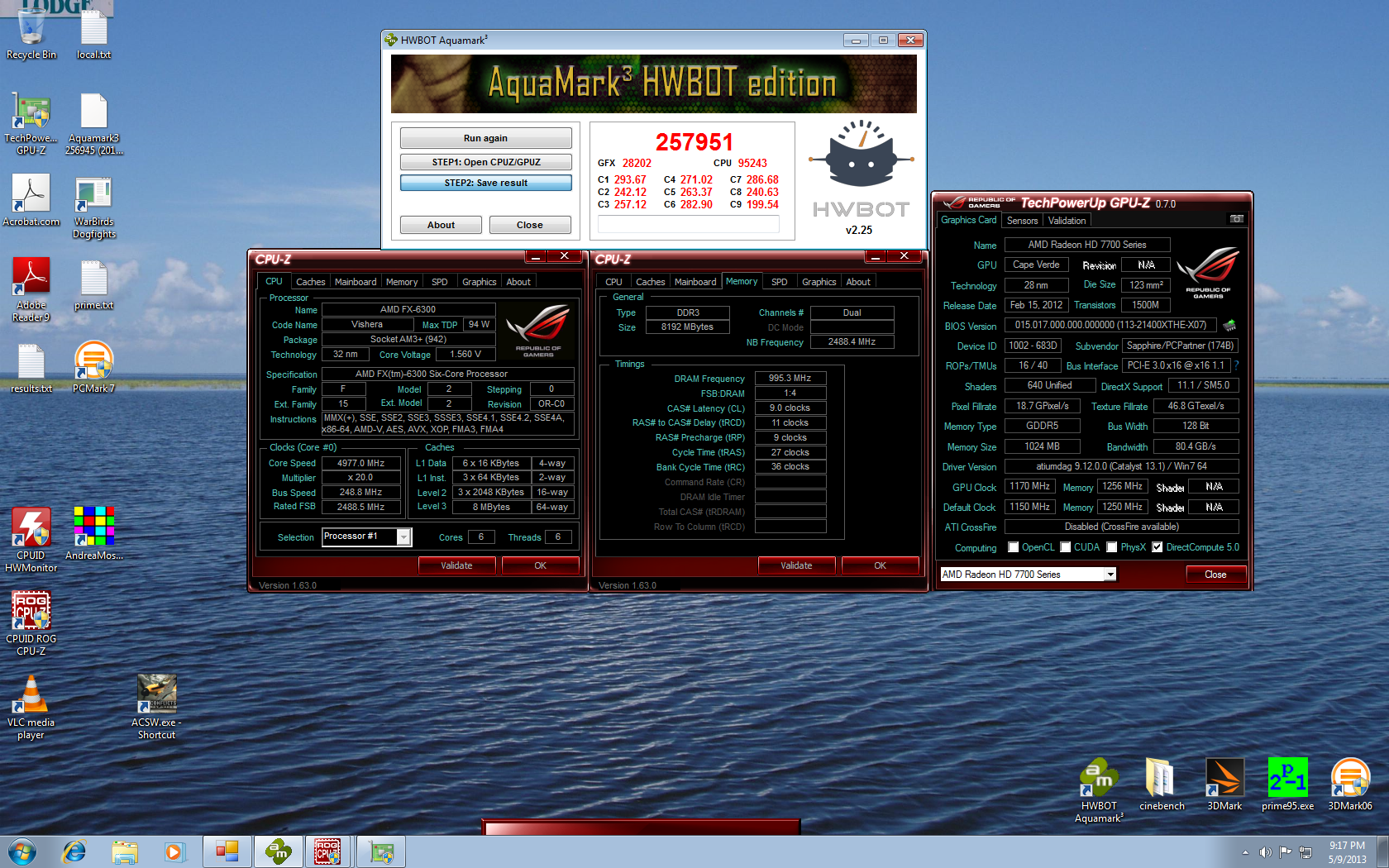This screenshot has height=868, width=1389.
Task: Click STEP1: Open CPUZ/GPUZ button
Action: (x=485, y=162)
